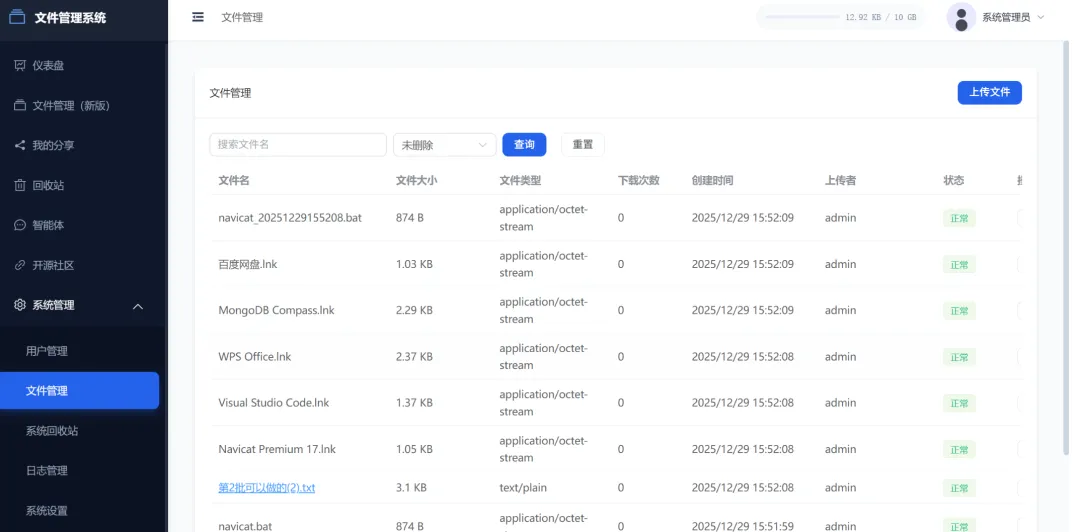Screen dimensions: 1080x532
Task: Click the 下载次数 column header
Action: point(638,181)
